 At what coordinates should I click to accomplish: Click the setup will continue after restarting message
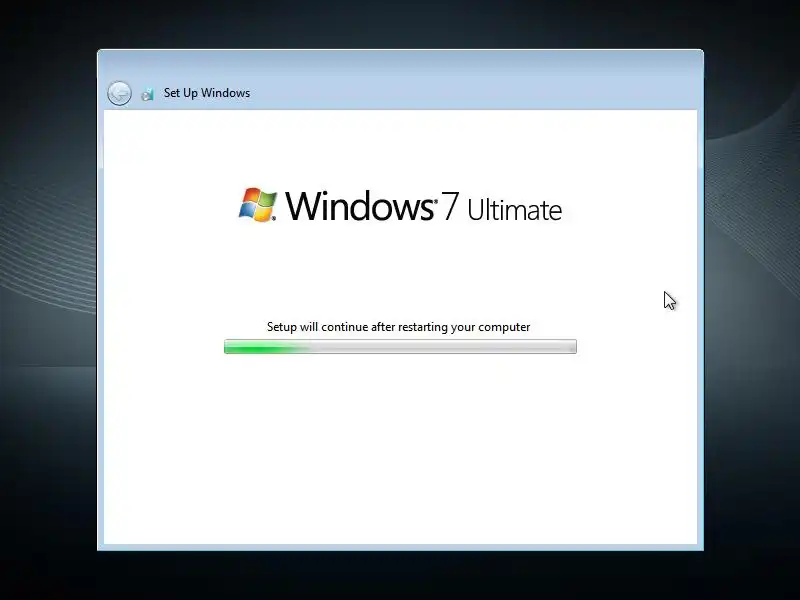398,327
